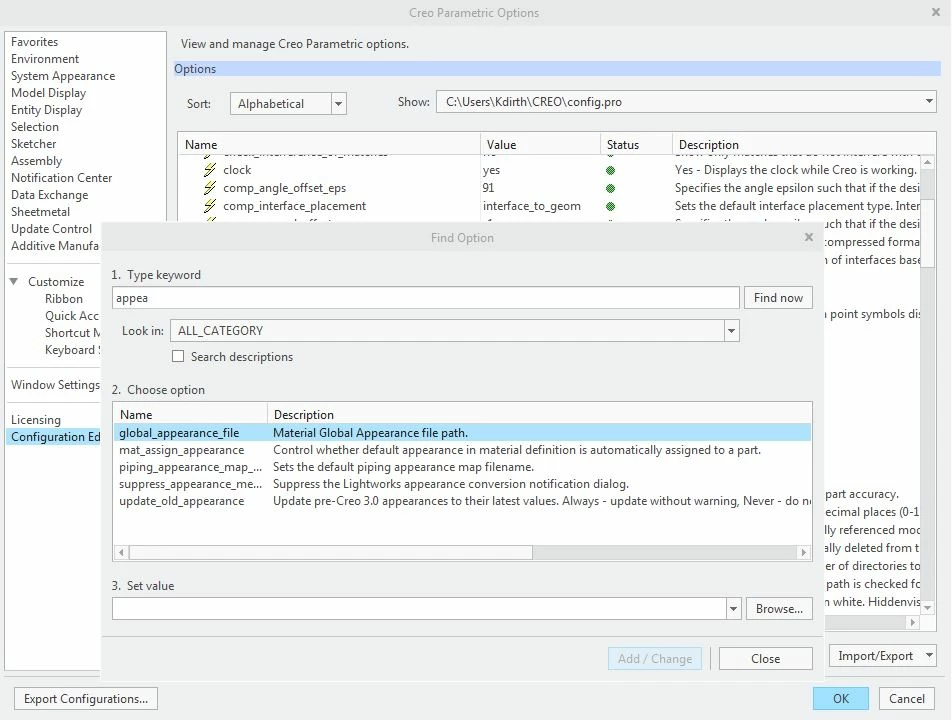
Task: Click right arrow of option list scrollbar
Action: tap(804, 552)
